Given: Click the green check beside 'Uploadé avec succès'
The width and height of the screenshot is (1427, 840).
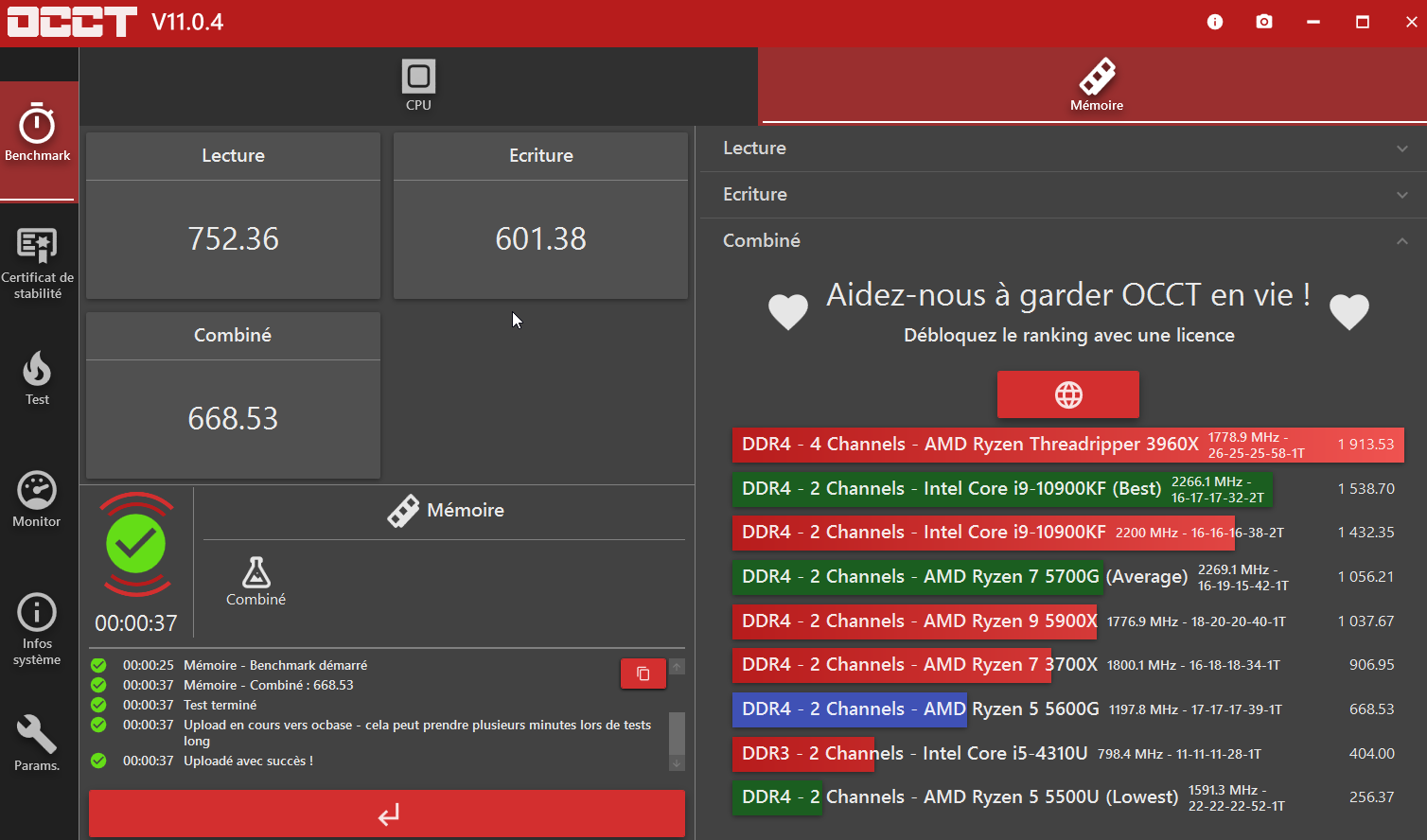Looking at the screenshot, I should point(98,761).
